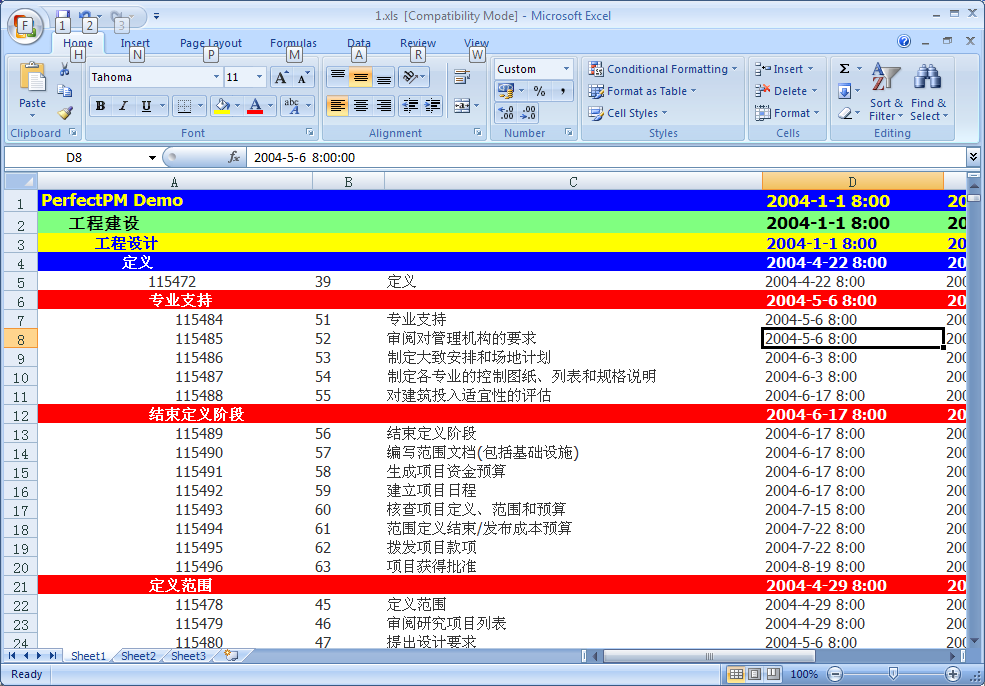The width and height of the screenshot is (985, 686).
Task: Apply red Font Color
Action: 255,106
